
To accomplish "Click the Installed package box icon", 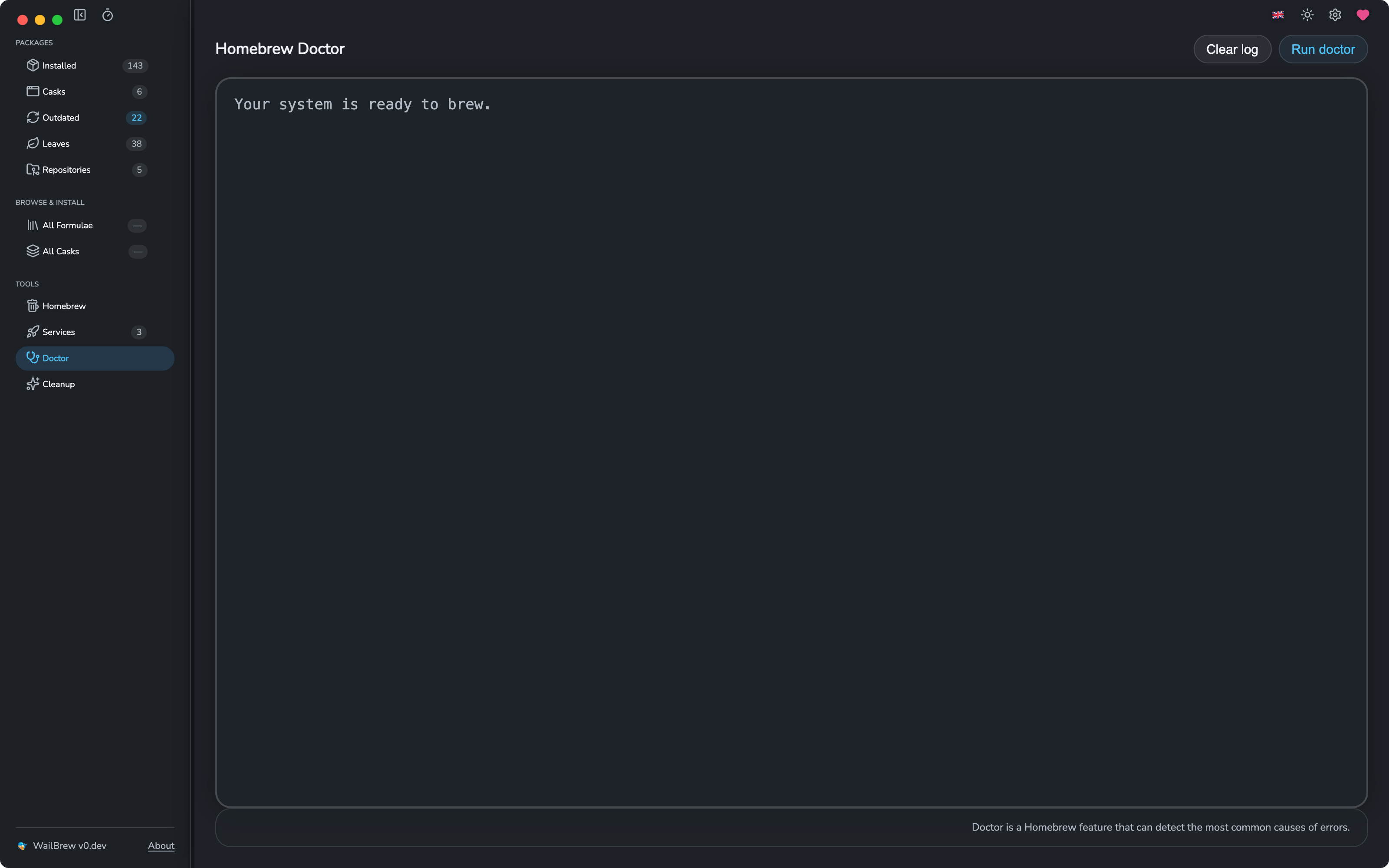I will pos(33,66).
